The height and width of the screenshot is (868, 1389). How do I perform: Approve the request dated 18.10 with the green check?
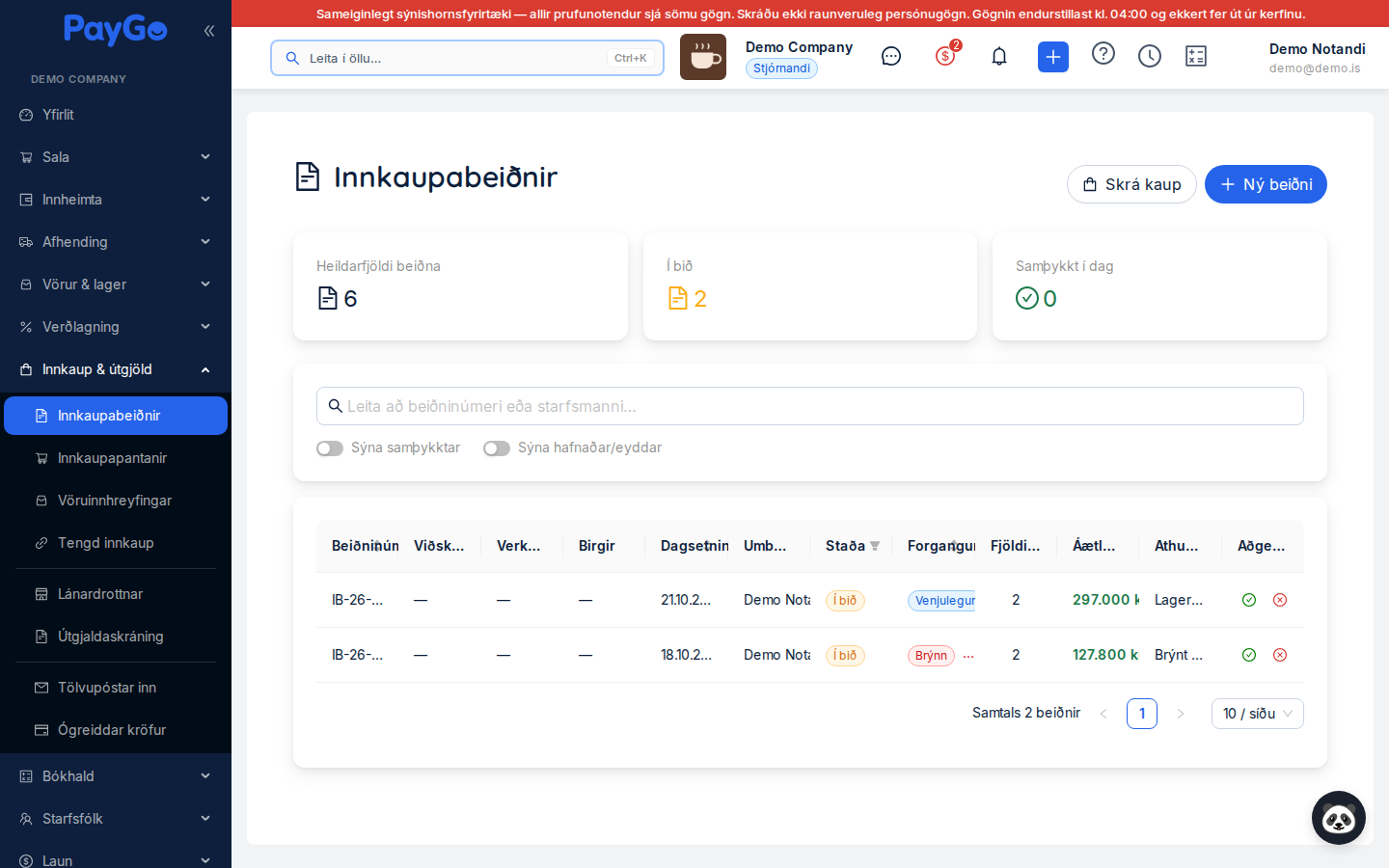1249,655
